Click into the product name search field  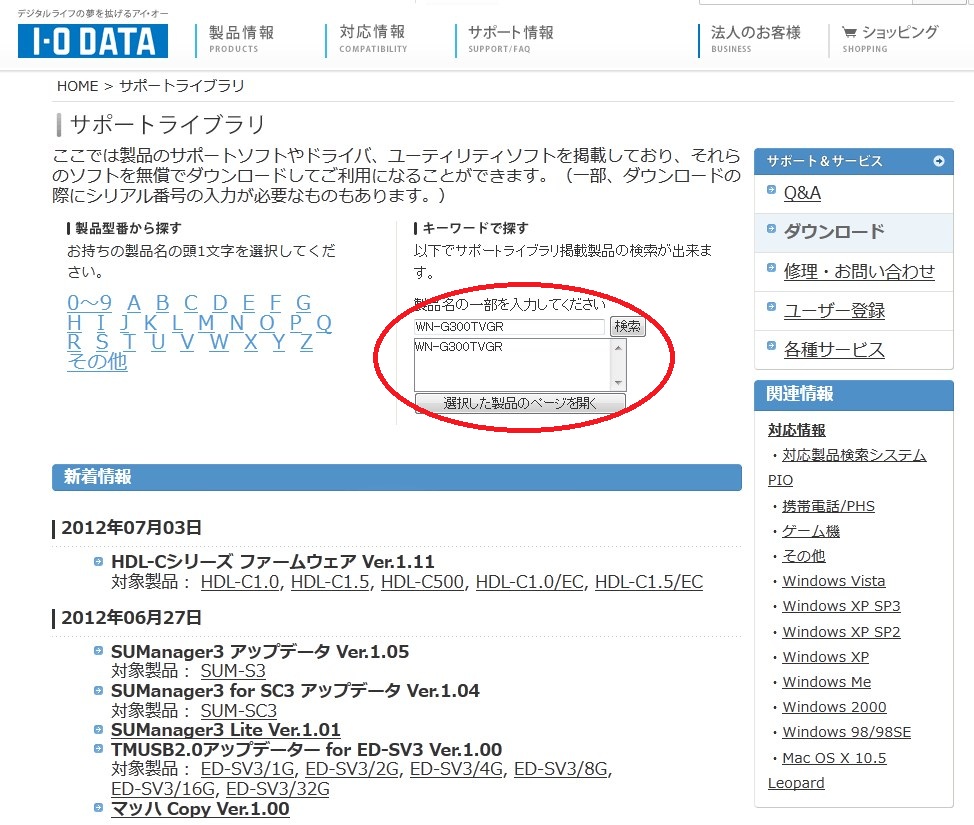(509, 327)
